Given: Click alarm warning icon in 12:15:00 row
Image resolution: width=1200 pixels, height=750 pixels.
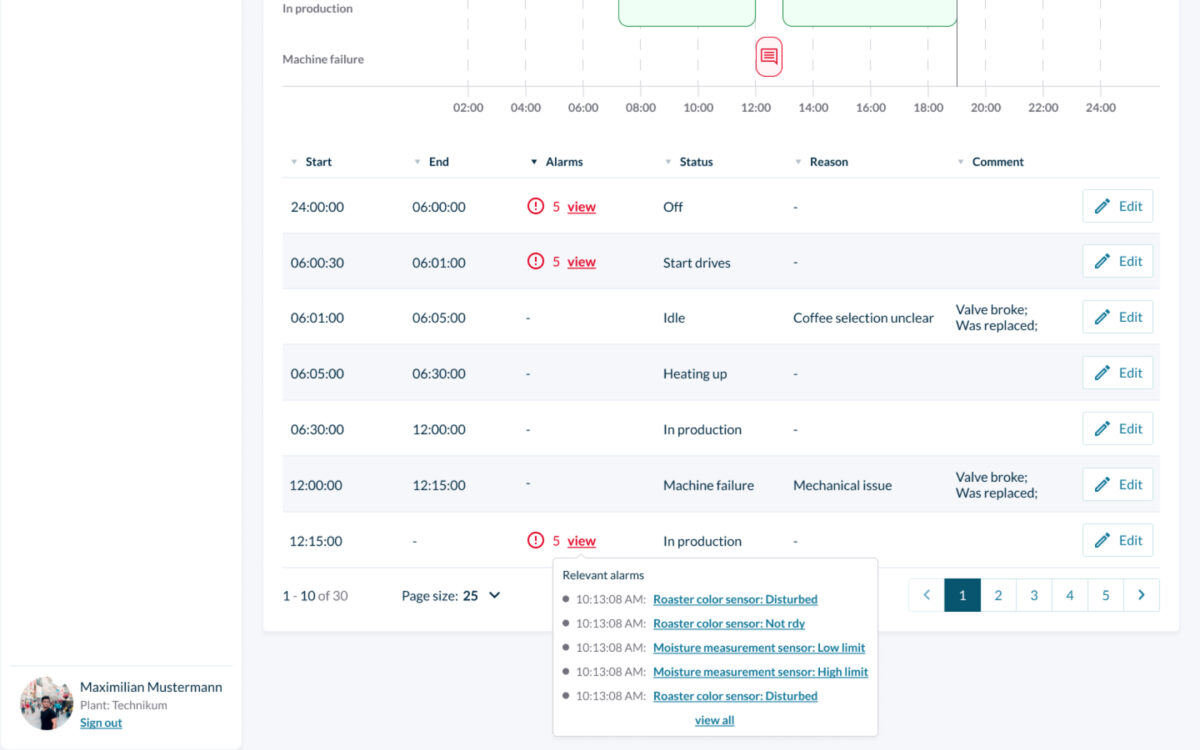Looking at the screenshot, I should [x=536, y=541].
